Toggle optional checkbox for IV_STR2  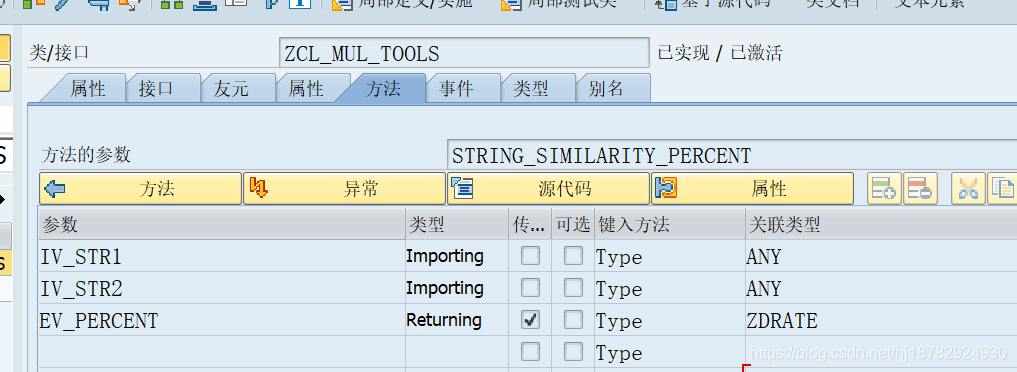(x=573, y=288)
